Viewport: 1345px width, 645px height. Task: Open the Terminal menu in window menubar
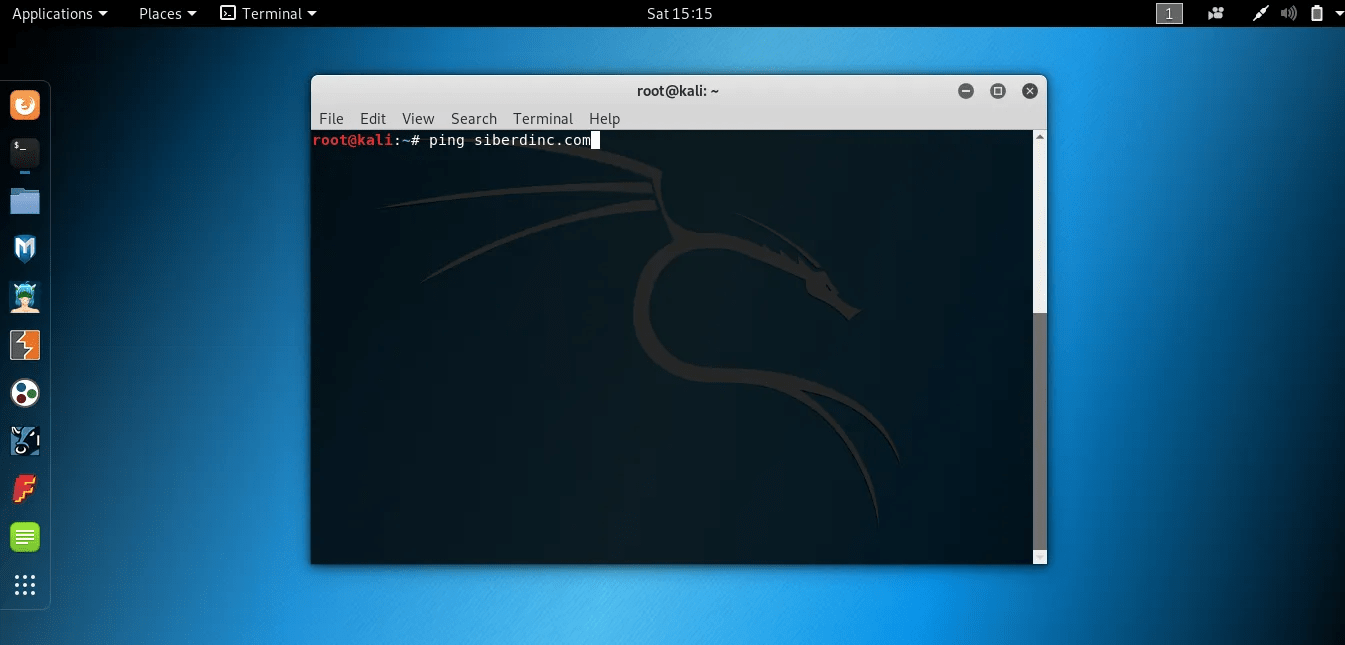point(543,118)
